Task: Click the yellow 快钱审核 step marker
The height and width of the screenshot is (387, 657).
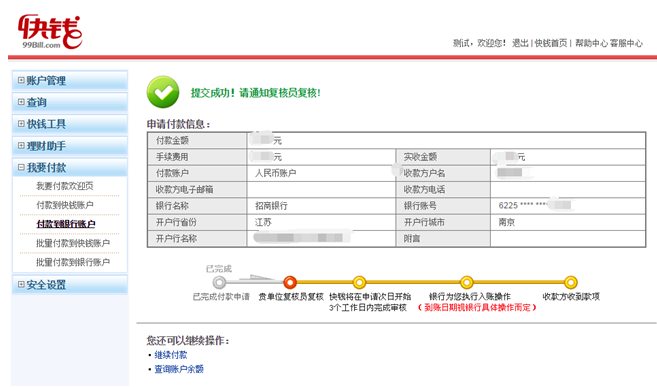Action: pos(359,283)
